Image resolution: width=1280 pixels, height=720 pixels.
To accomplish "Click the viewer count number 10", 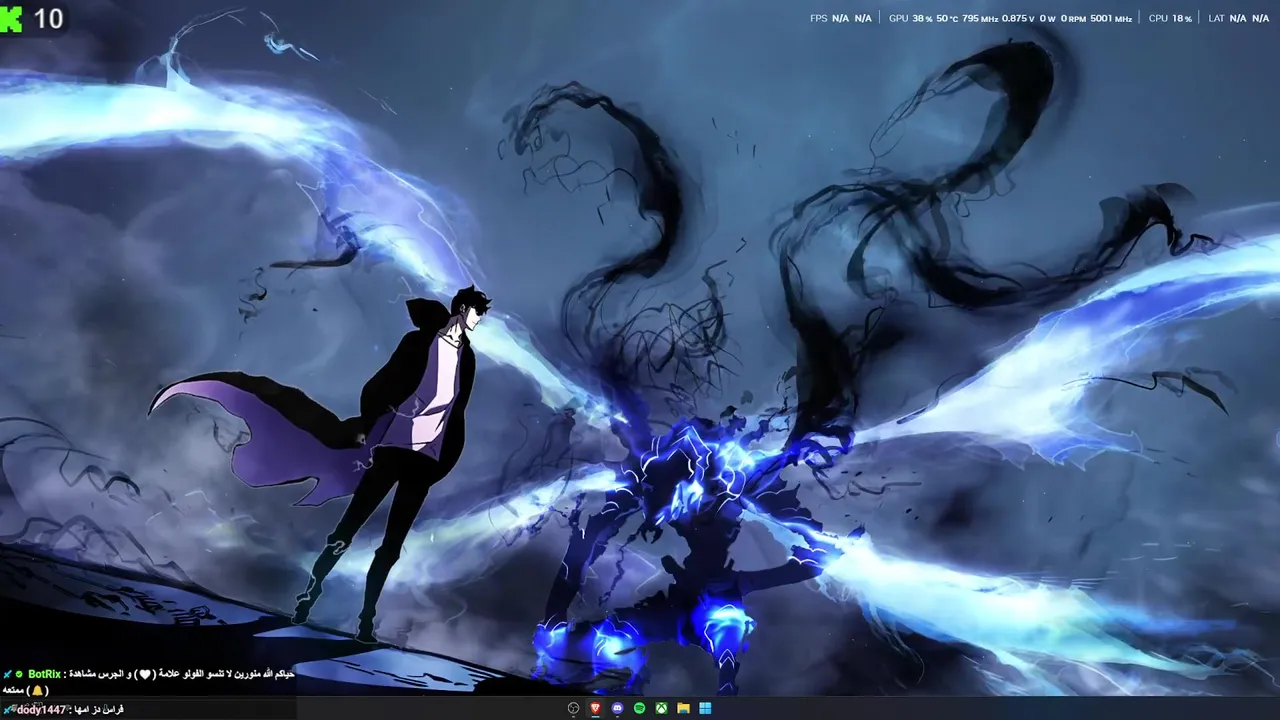I will [x=49, y=19].
